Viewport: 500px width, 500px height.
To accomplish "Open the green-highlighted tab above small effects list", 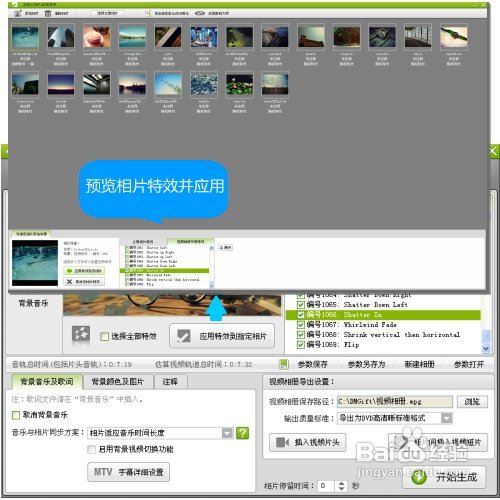I will (x=190, y=241).
